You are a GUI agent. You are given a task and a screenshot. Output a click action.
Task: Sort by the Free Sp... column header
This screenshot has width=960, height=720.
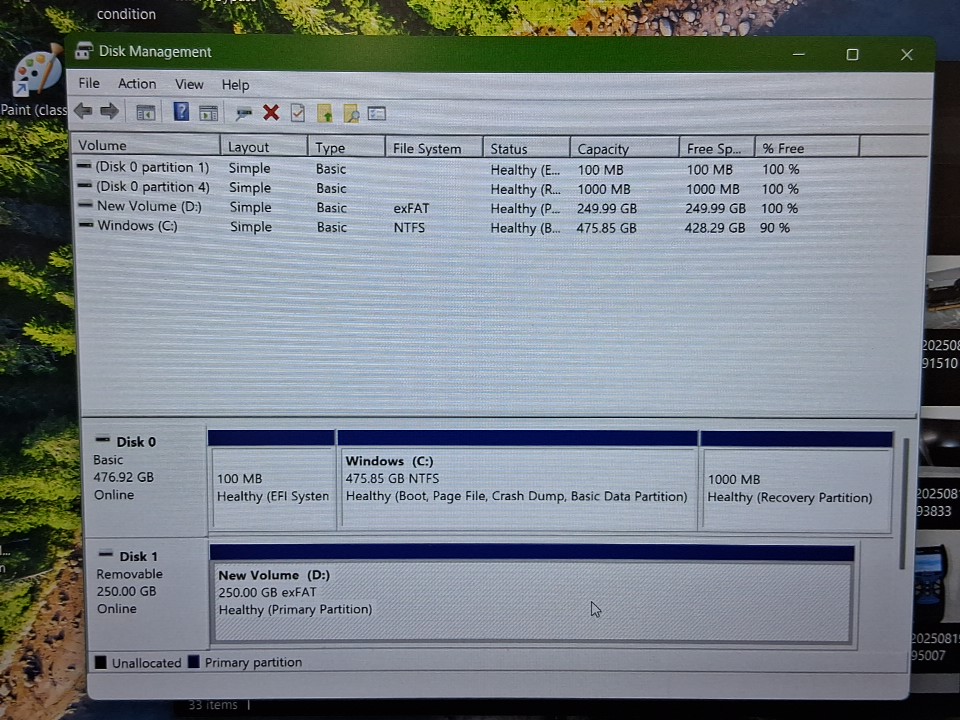(x=717, y=149)
